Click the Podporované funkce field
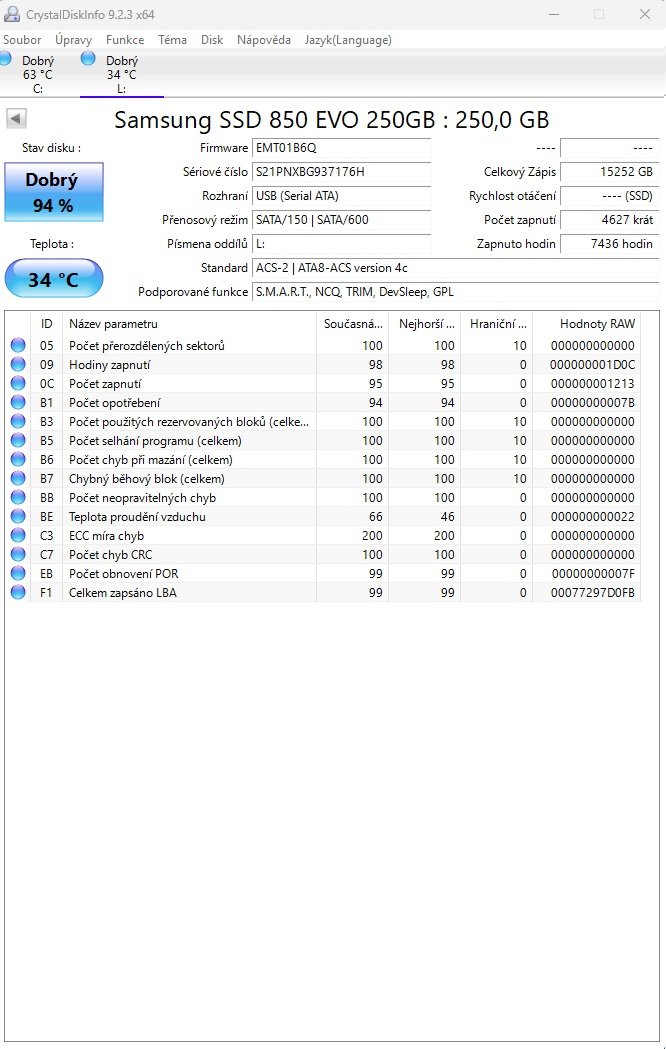The width and height of the screenshot is (666, 1049). [x=455, y=292]
